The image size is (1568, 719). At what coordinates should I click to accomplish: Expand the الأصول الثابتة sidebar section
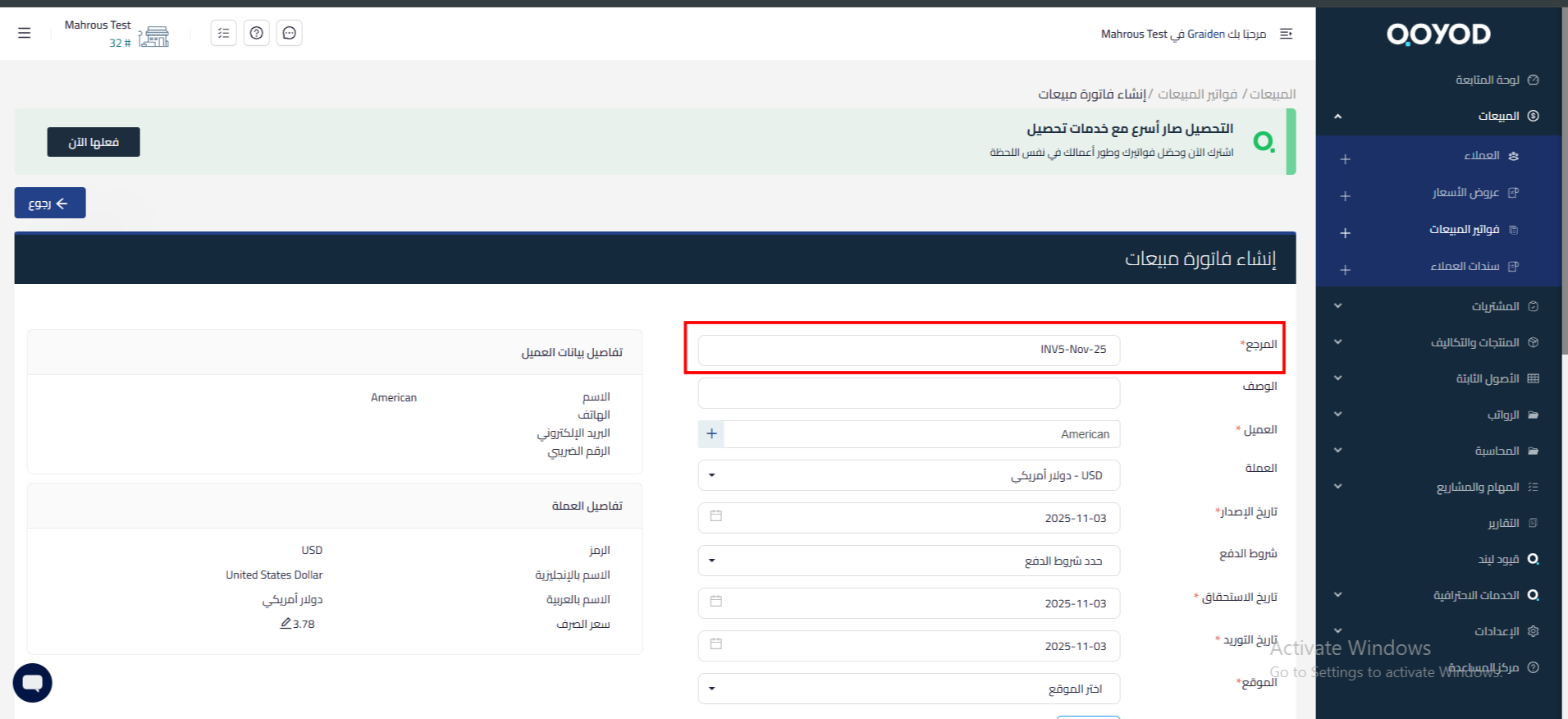click(x=1337, y=378)
